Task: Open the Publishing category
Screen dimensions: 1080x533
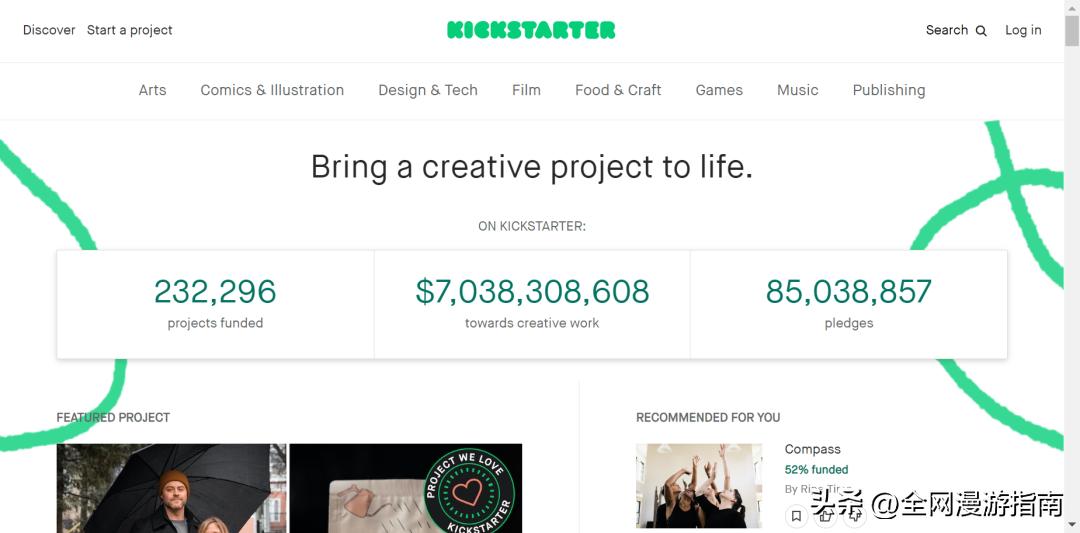Action: 889,90
